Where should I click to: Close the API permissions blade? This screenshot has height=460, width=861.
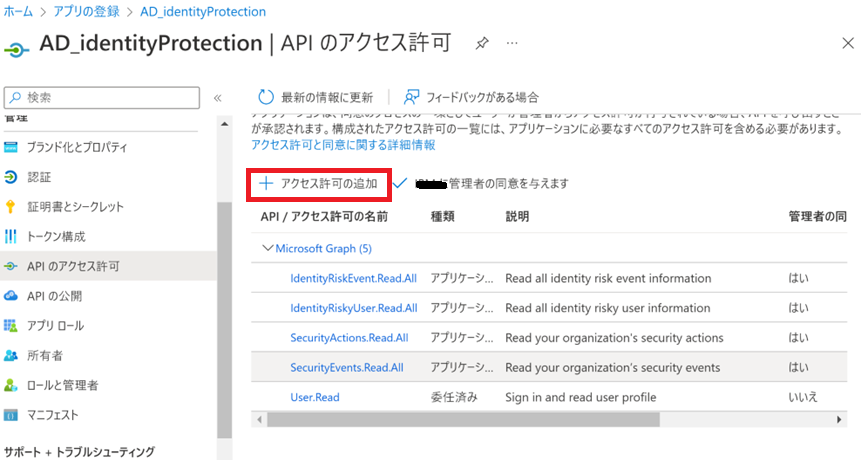(x=848, y=43)
